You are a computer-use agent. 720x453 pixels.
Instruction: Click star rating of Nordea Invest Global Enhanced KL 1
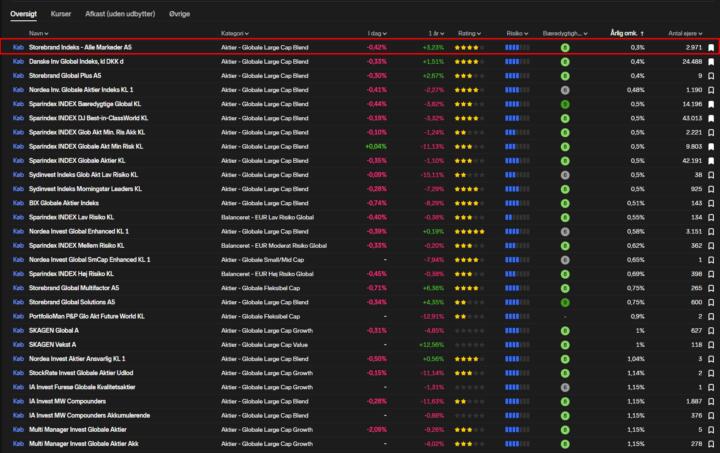[469, 231]
